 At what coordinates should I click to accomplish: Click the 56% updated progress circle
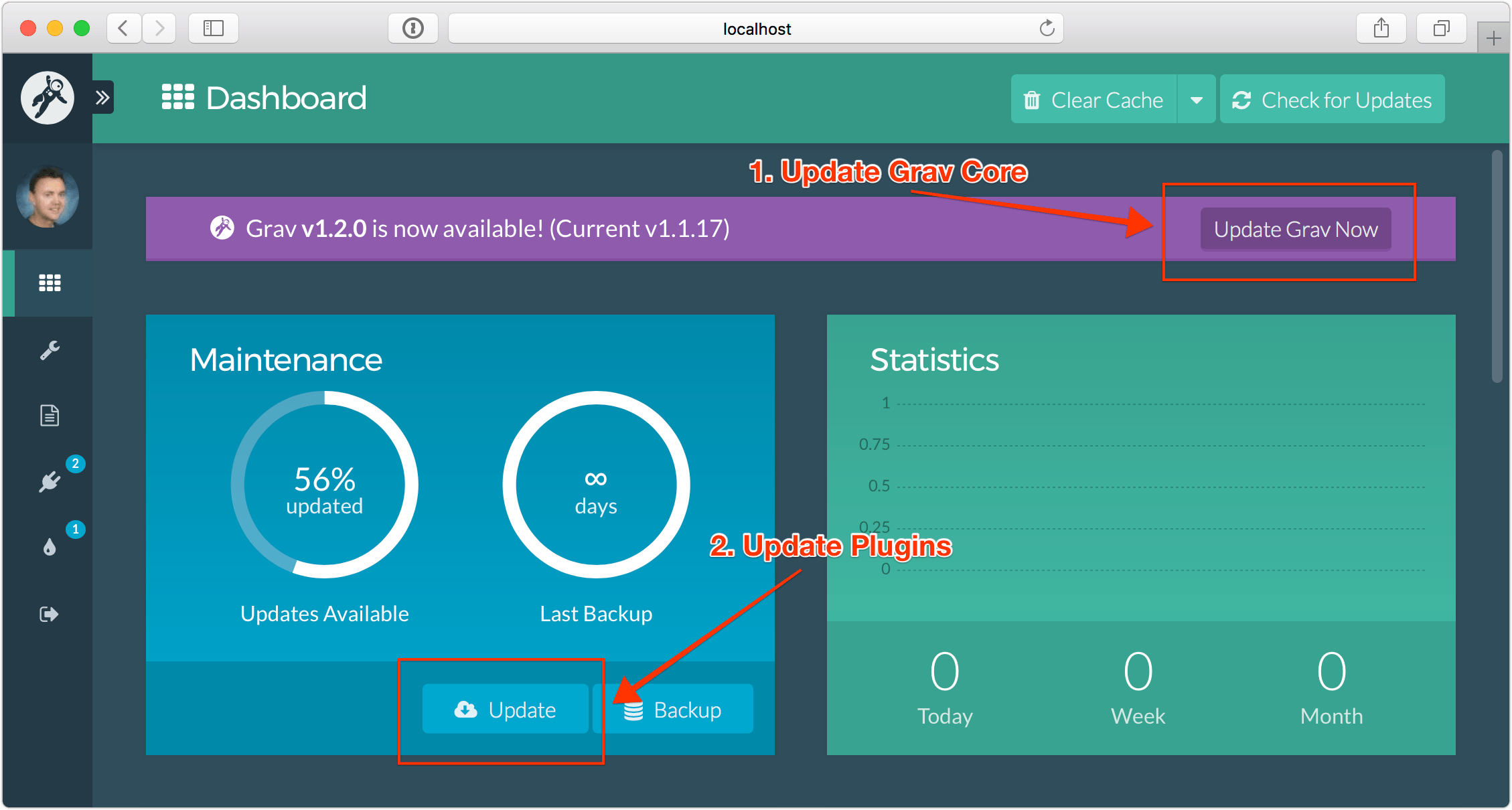pos(325,485)
